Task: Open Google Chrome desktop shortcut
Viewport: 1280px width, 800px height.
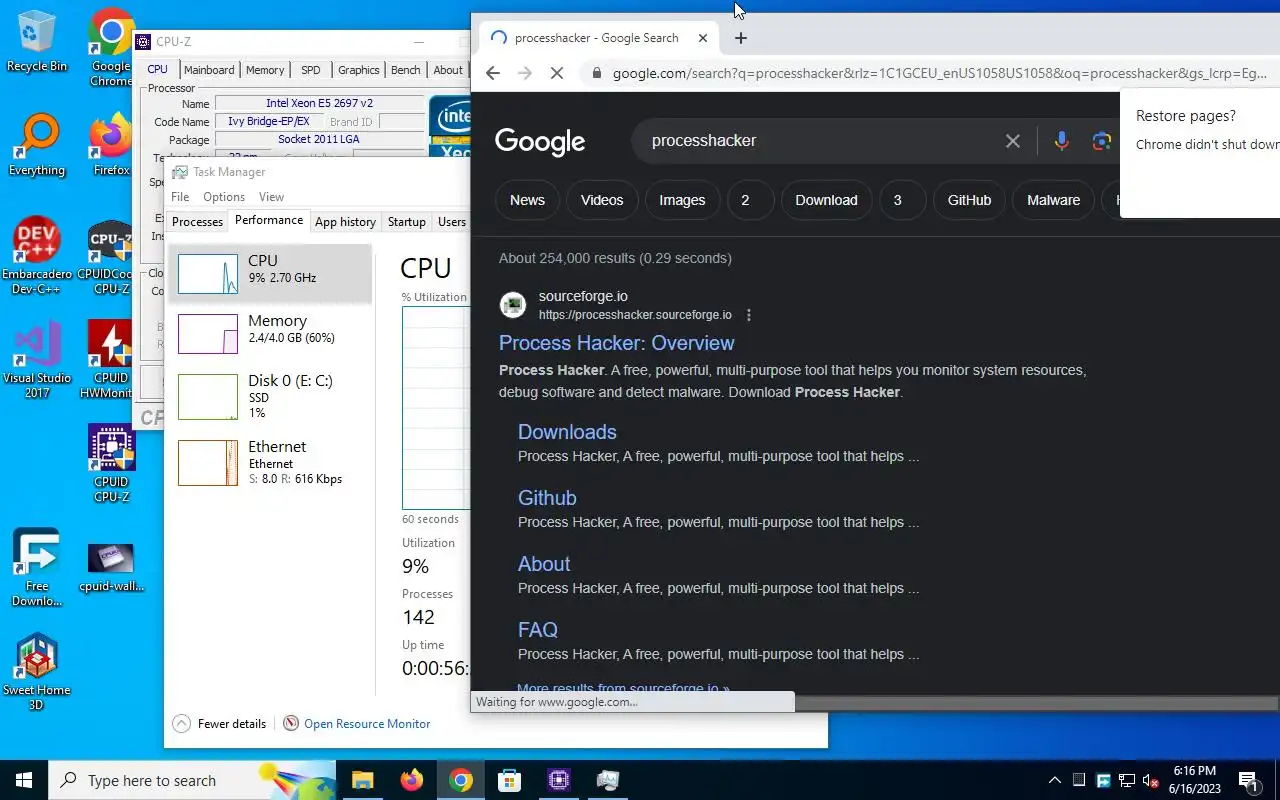Action: coord(111,45)
